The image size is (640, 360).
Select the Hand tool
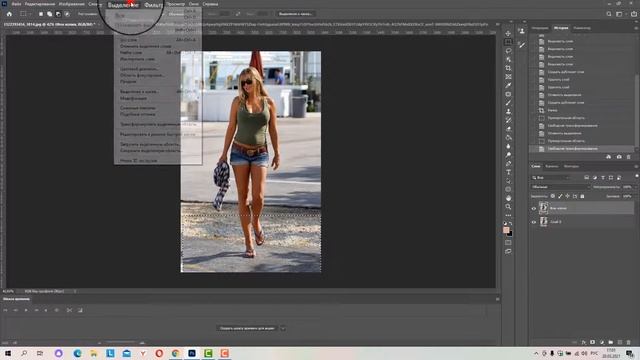508,198
